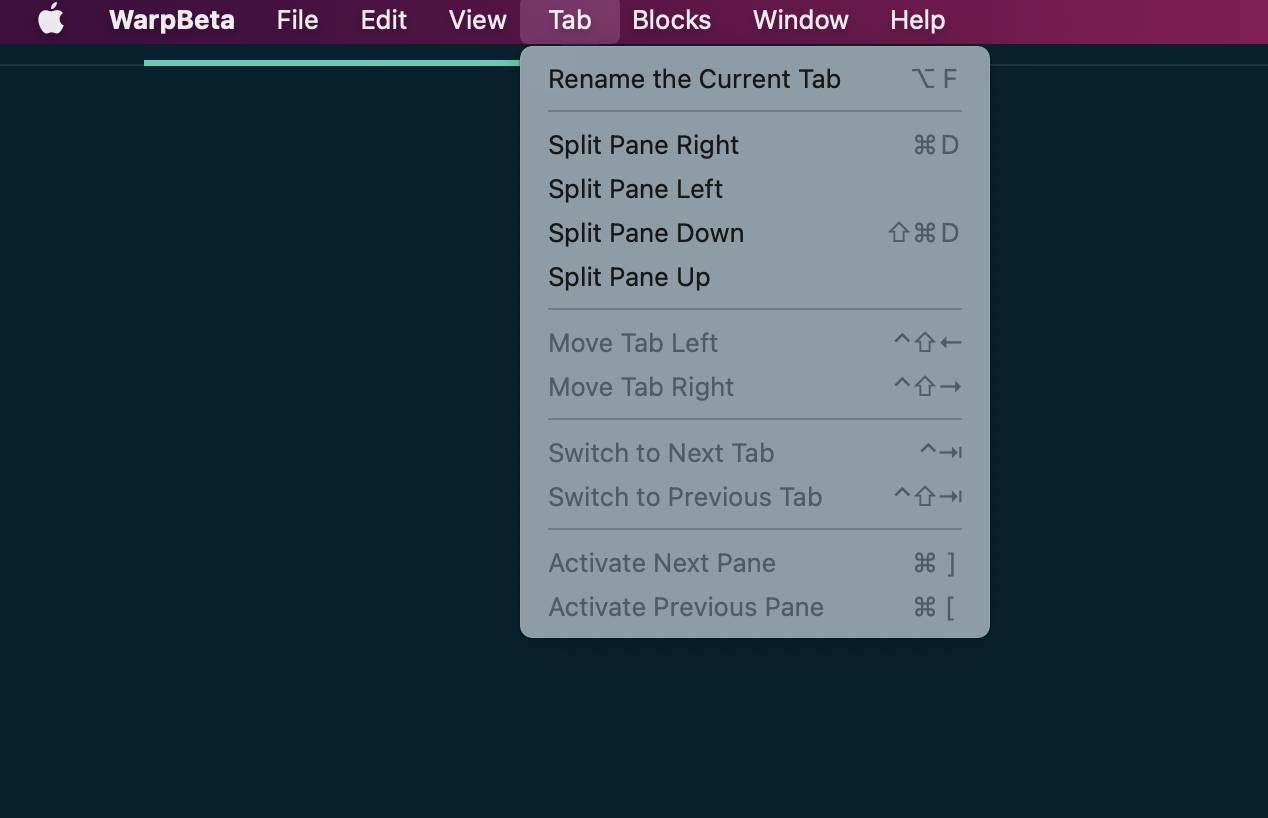Choose Split Pane Down
The height and width of the screenshot is (818, 1268).
pos(645,233)
